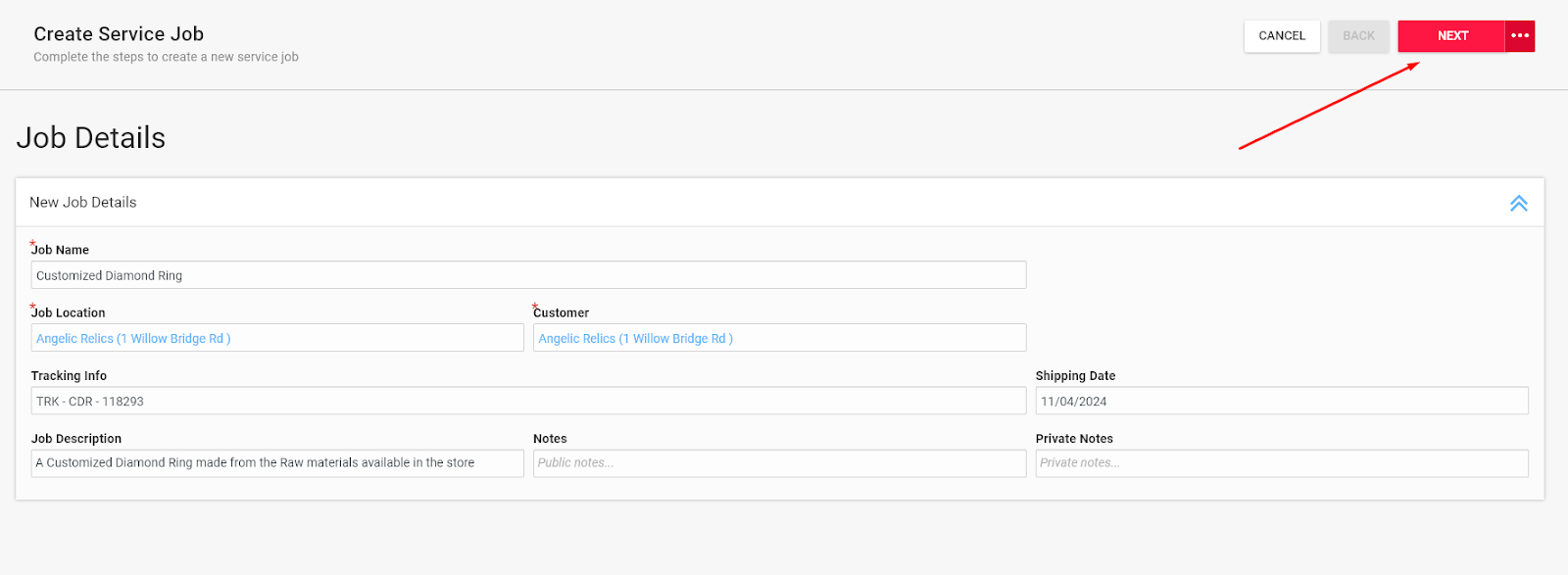This screenshot has width=1568, height=575.
Task: Click the Job Name label
Action: pyautogui.click(x=60, y=250)
